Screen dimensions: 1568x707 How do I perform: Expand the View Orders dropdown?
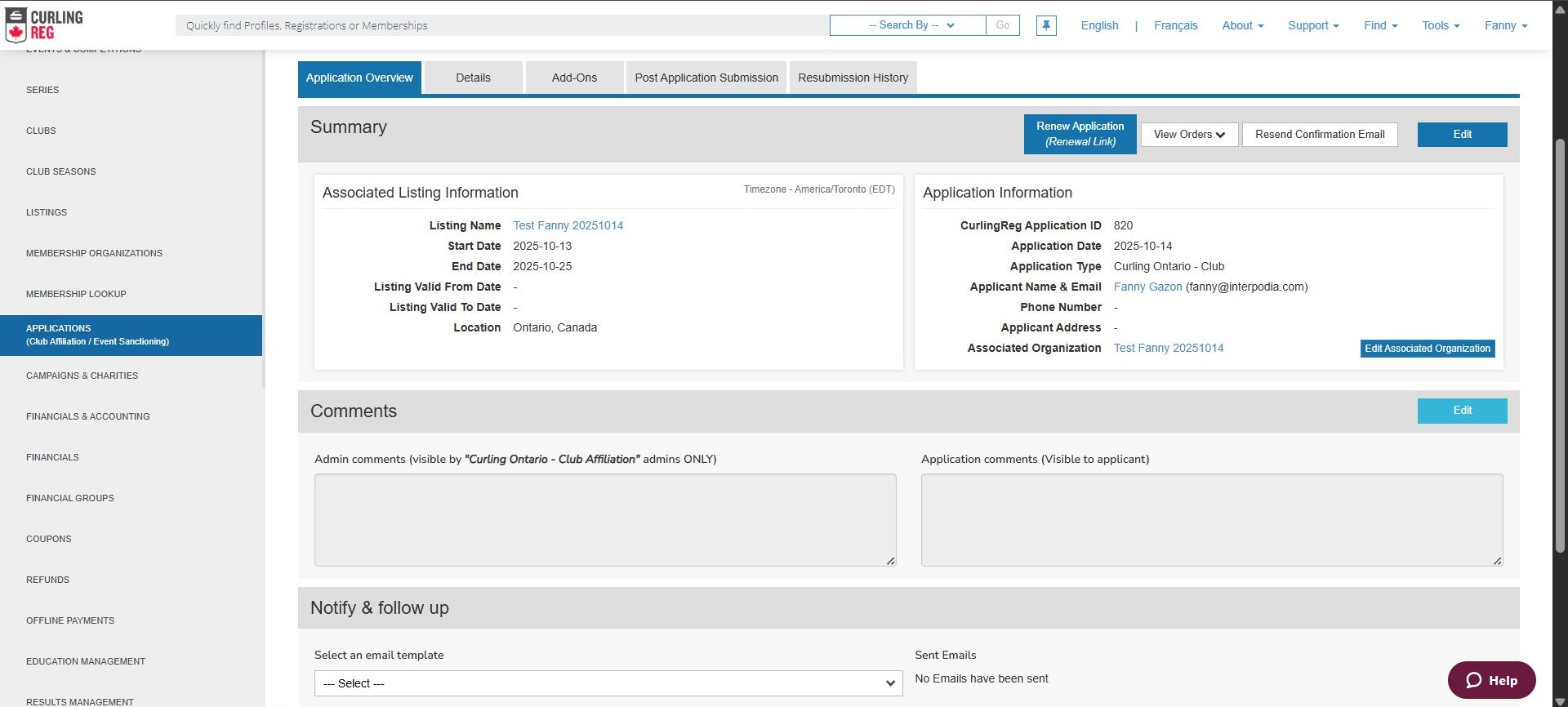[x=1189, y=135]
